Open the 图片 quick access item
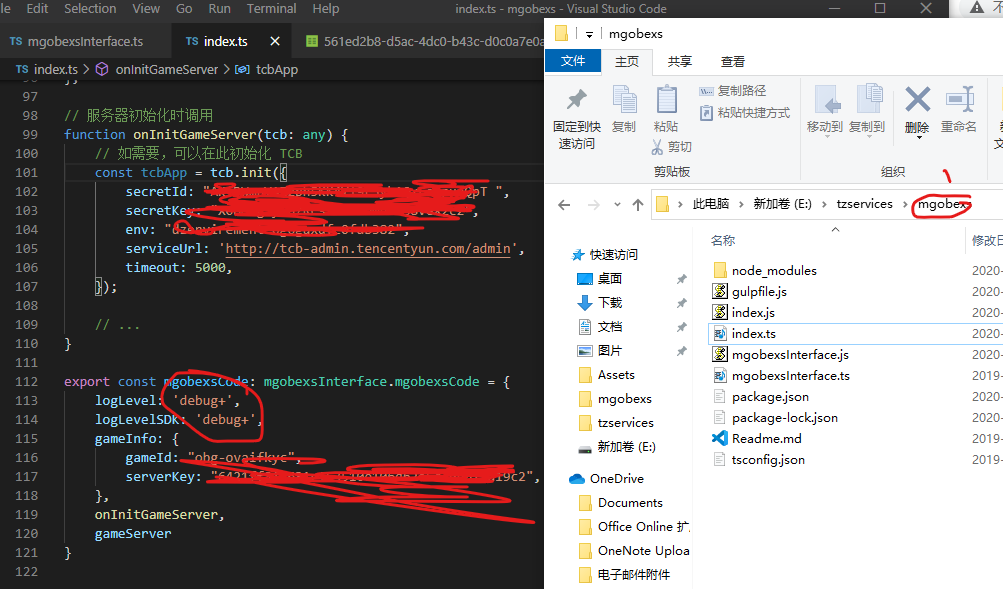The width and height of the screenshot is (1003, 589). [x=610, y=351]
